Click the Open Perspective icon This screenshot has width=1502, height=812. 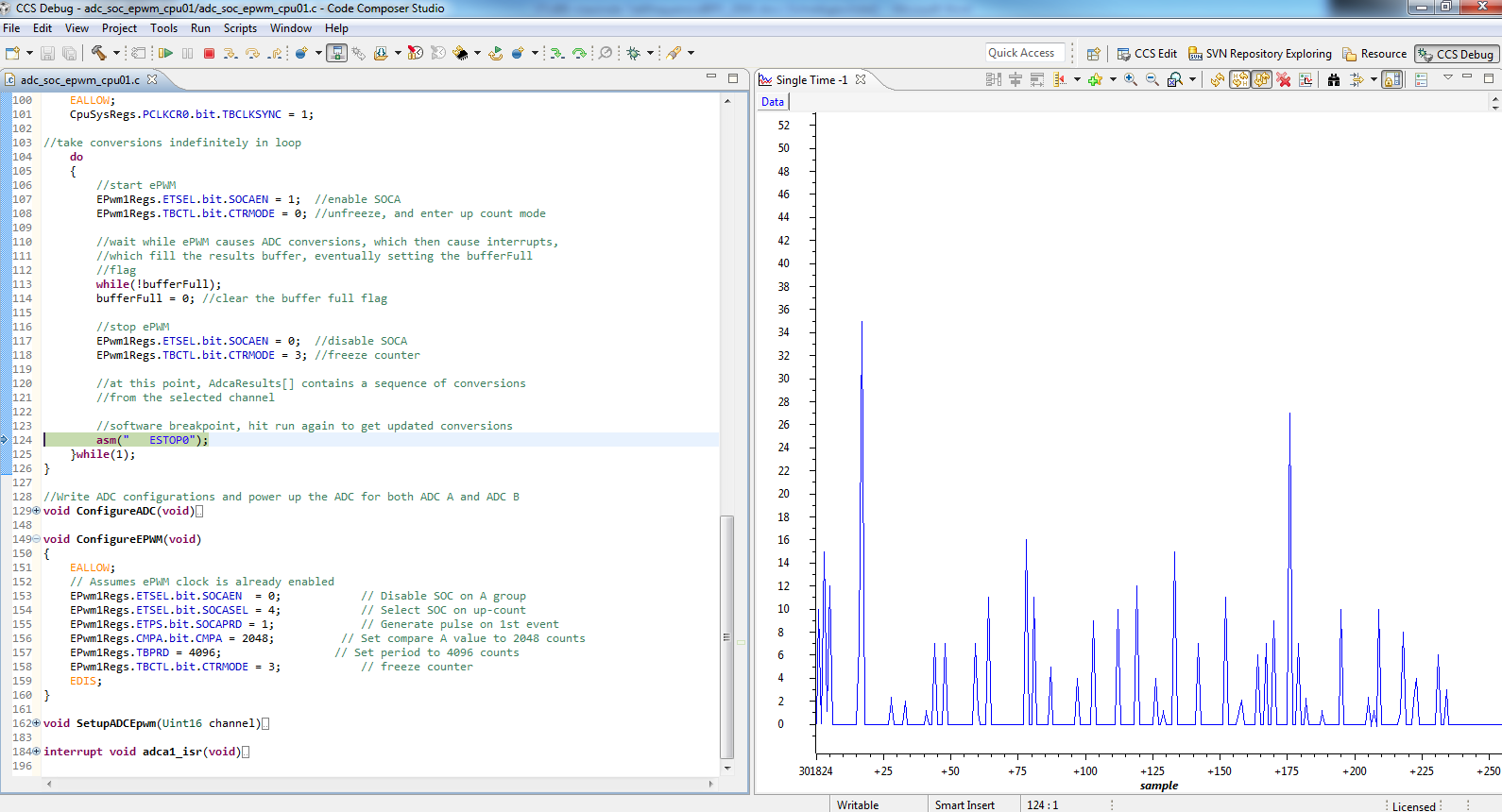click(1093, 54)
